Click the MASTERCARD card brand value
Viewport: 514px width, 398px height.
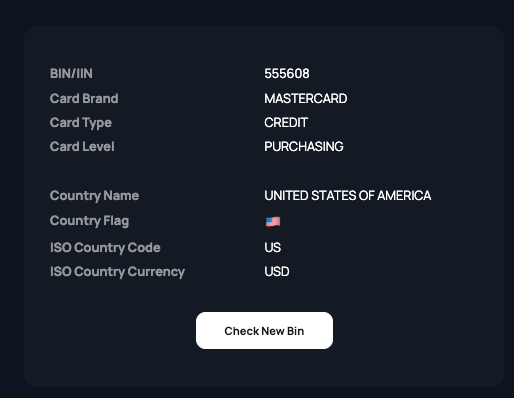pyautogui.click(x=306, y=98)
